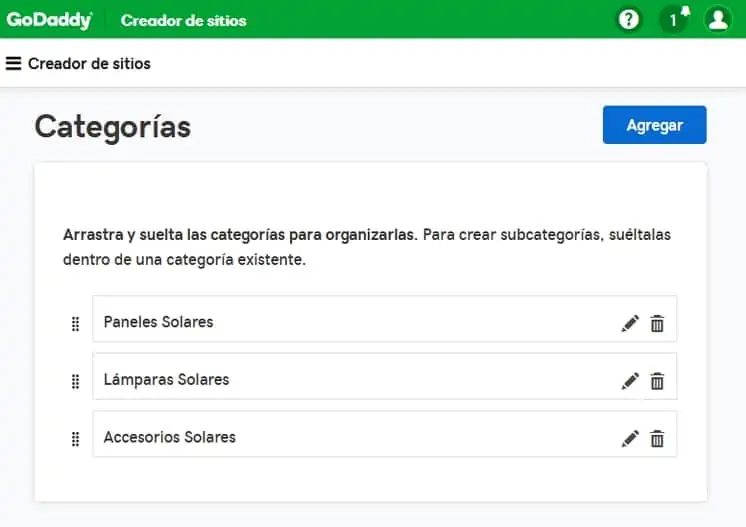Open notifications bell with 1 alert
The width and height of the screenshot is (746, 527).
pos(674,20)
